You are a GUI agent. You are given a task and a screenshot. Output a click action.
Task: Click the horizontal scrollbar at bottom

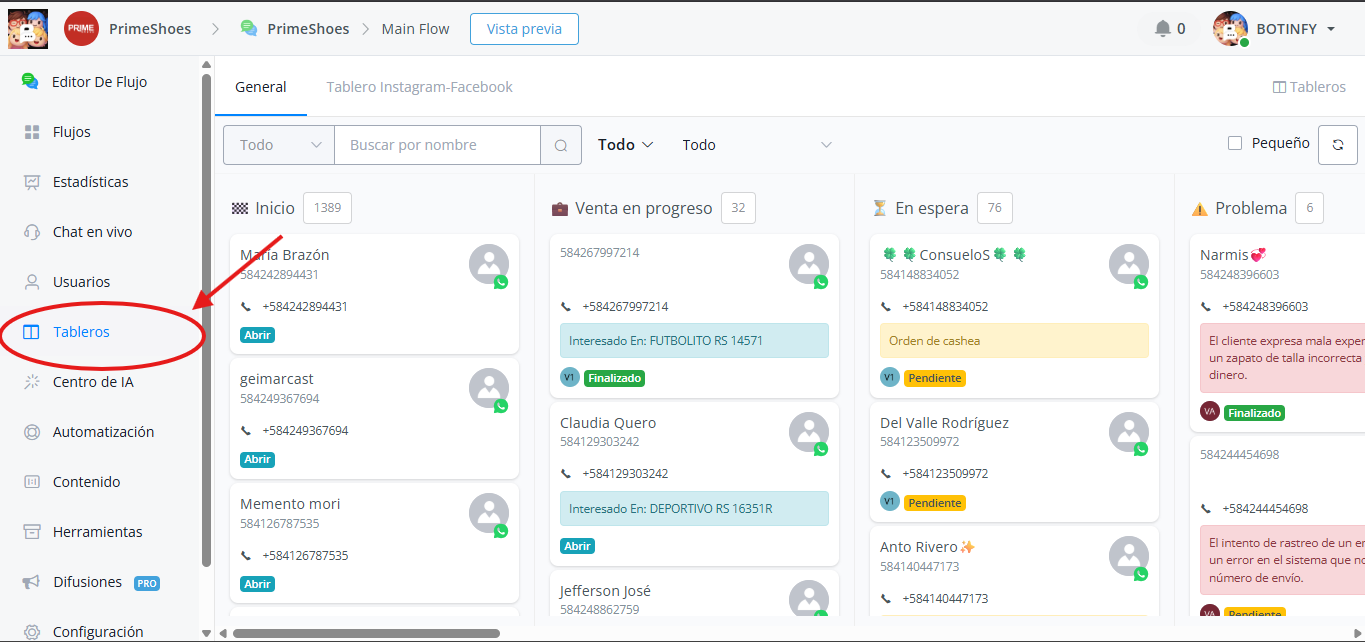click(x=366, y=633)
